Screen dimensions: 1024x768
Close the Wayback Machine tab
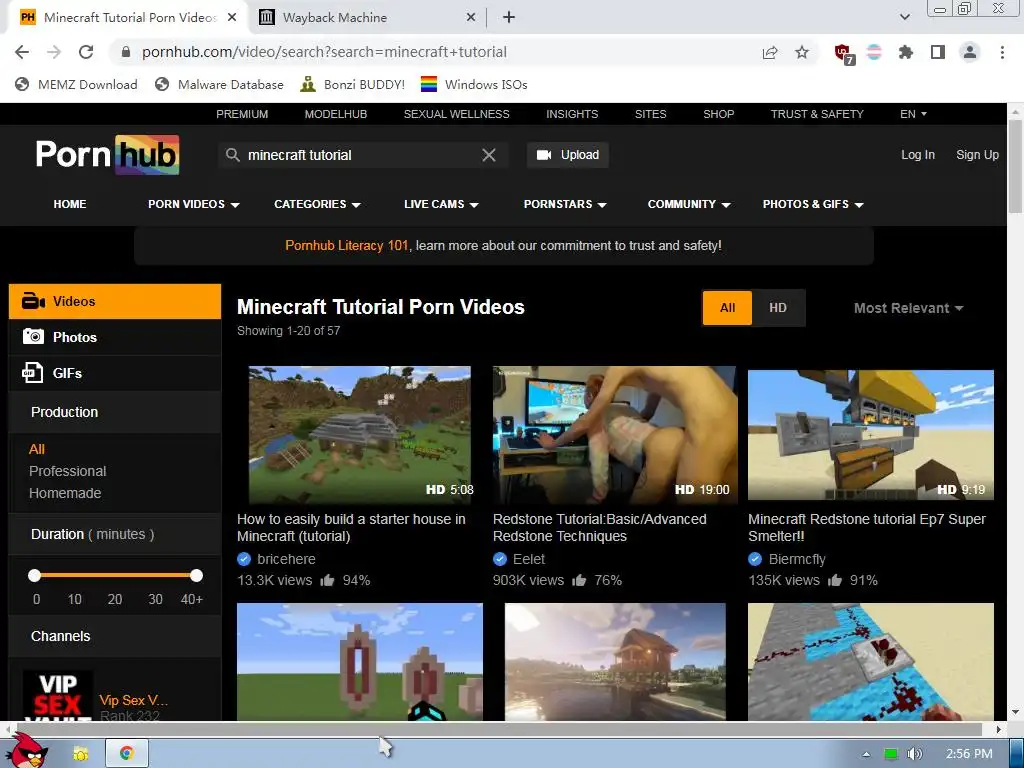pos(471,18)
